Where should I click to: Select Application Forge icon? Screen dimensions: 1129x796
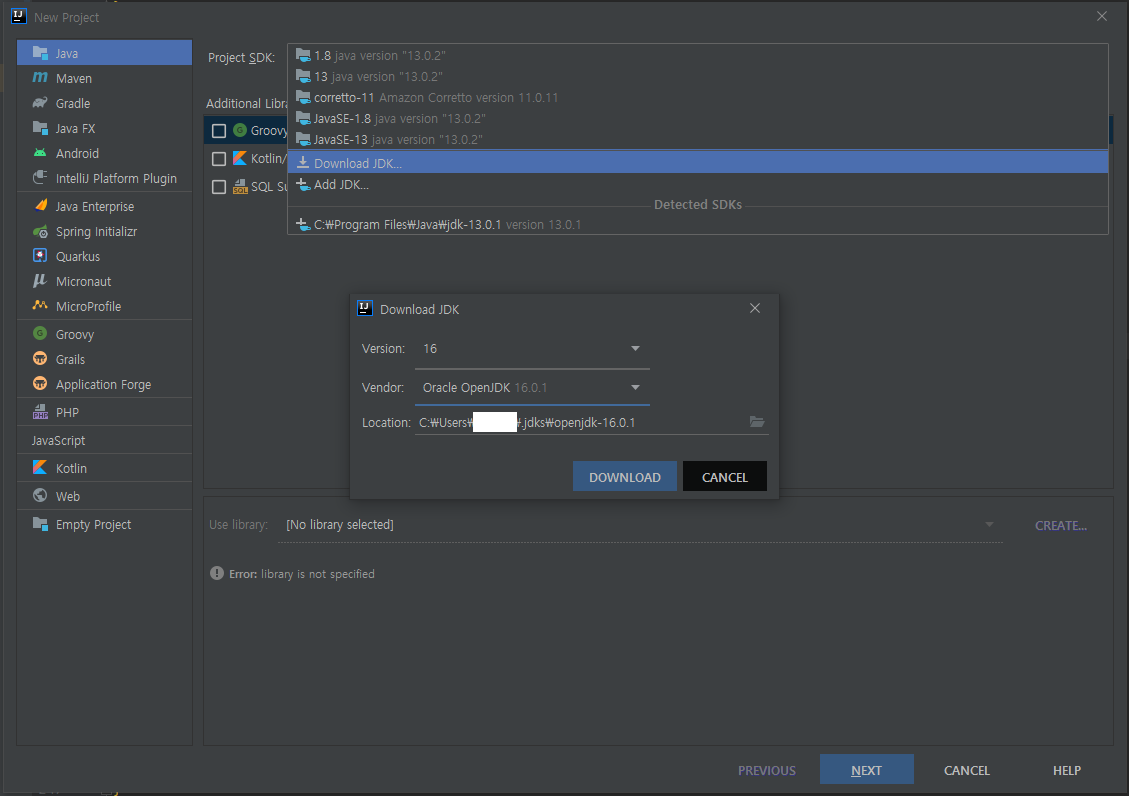click(x=40, y=384)
